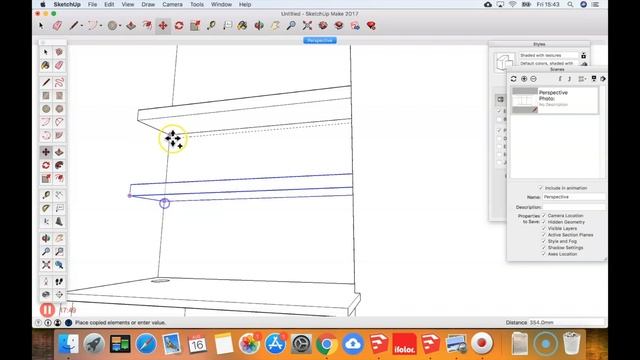Open the View menu
This screenshot has height=360, width=640.
click(x=128, y=4)
